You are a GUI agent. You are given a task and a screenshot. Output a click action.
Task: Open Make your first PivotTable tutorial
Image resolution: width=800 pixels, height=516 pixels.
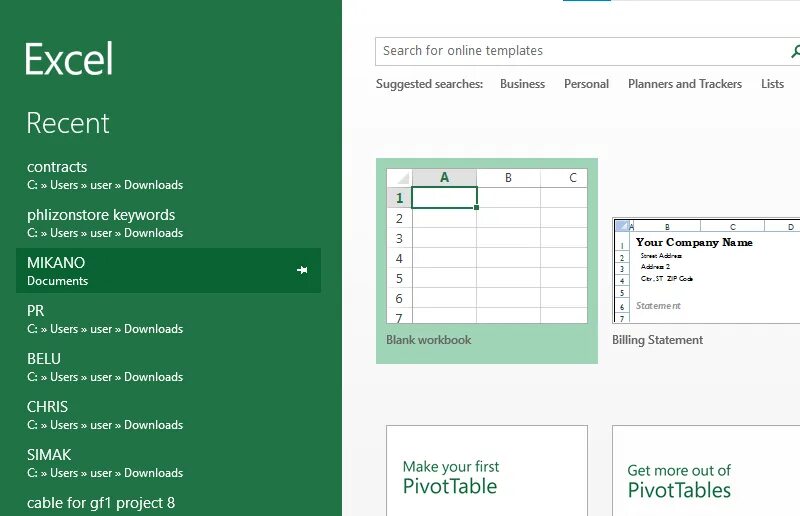pos(487,471)
